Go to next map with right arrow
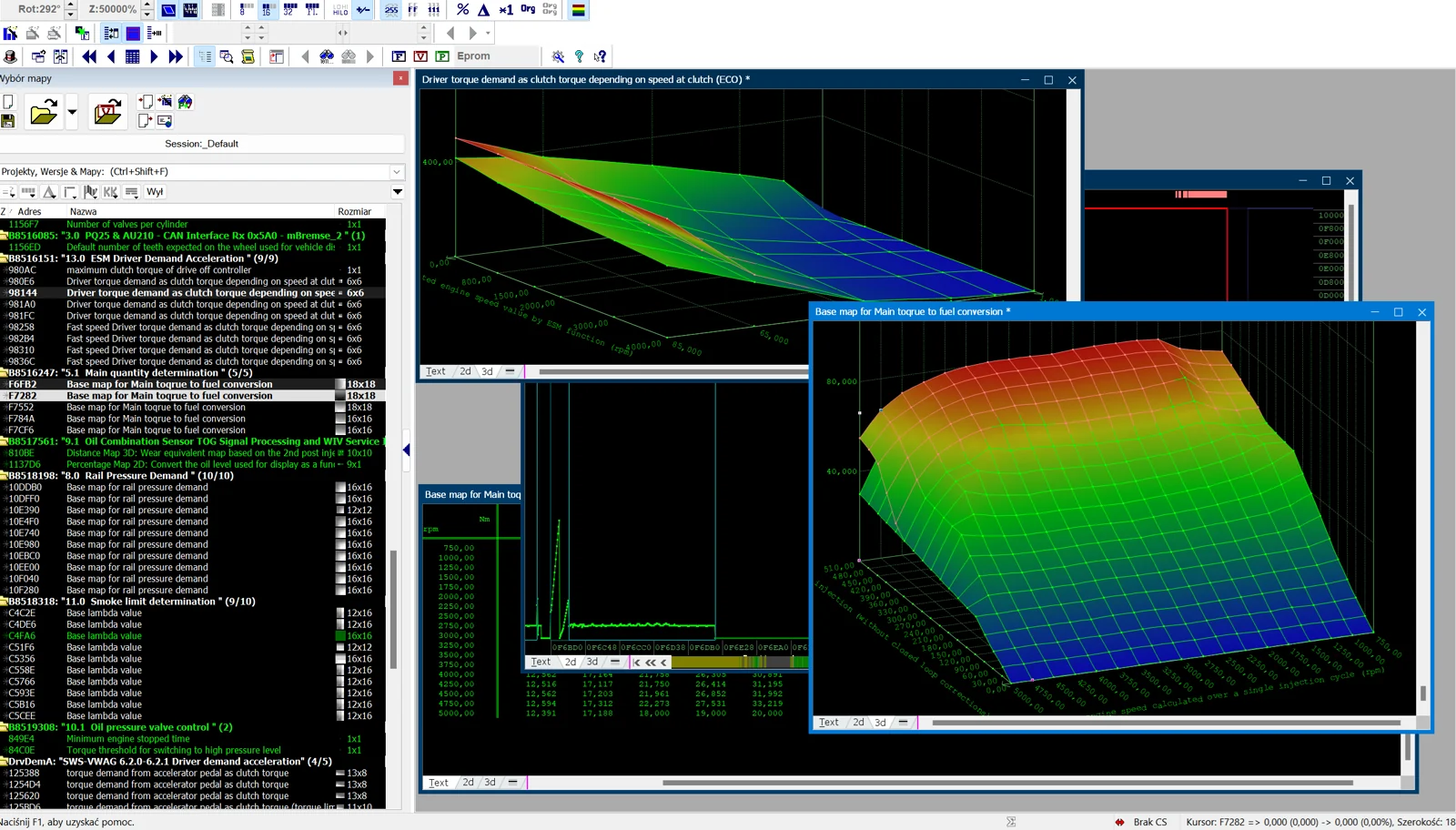This screenshot has width=1456, height=830. pyautogui.click(x=154, y=56)
